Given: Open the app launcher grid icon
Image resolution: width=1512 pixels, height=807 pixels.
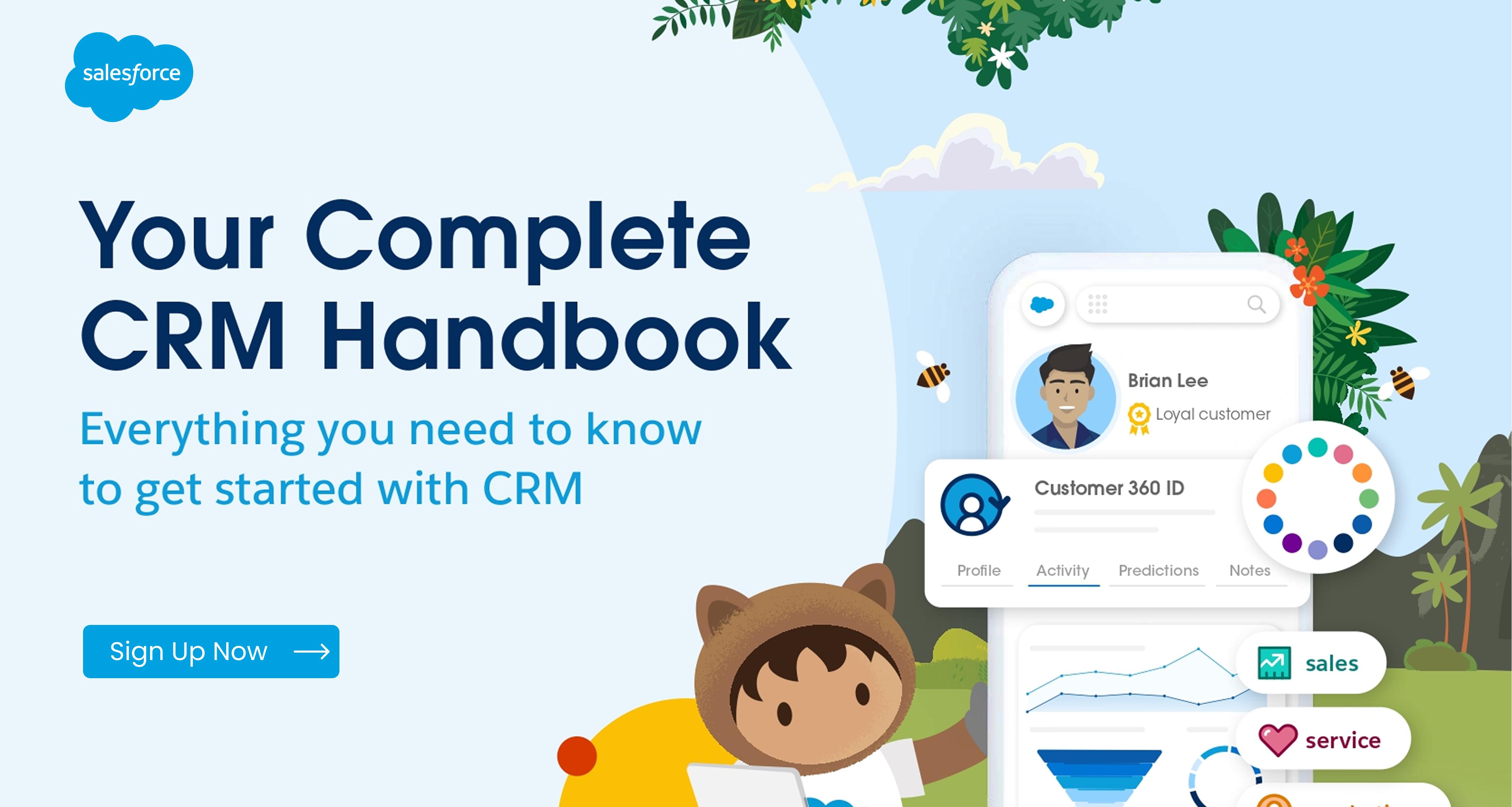Looking at the screenshot, I should (x=1098, y=304).
